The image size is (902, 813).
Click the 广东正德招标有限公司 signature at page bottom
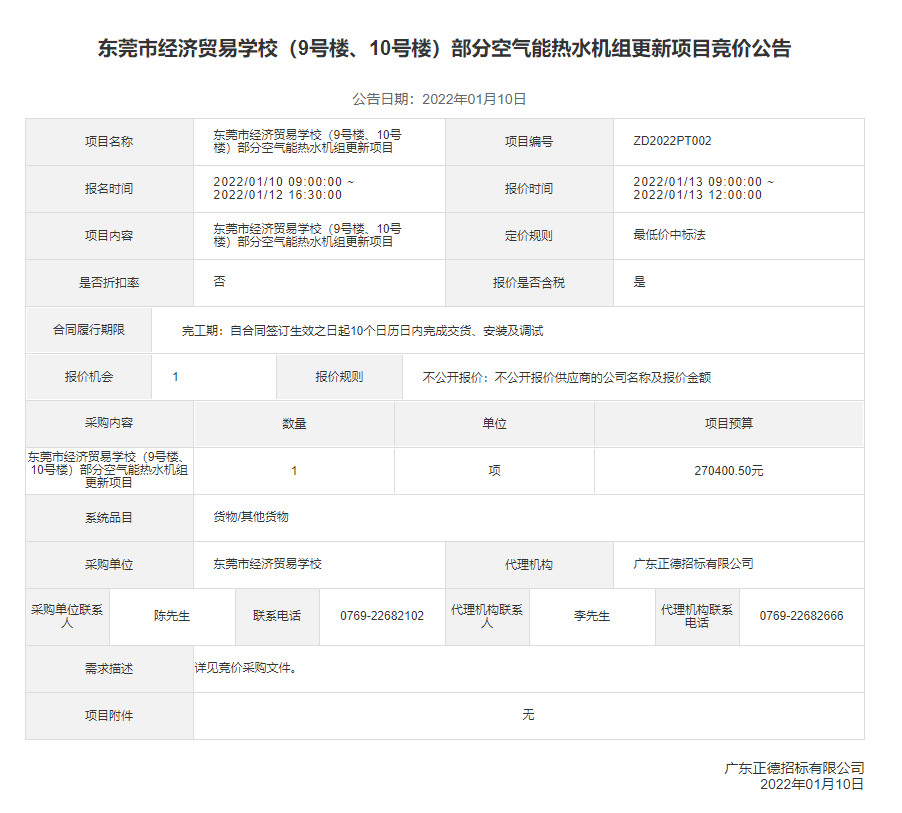(794, 769)
